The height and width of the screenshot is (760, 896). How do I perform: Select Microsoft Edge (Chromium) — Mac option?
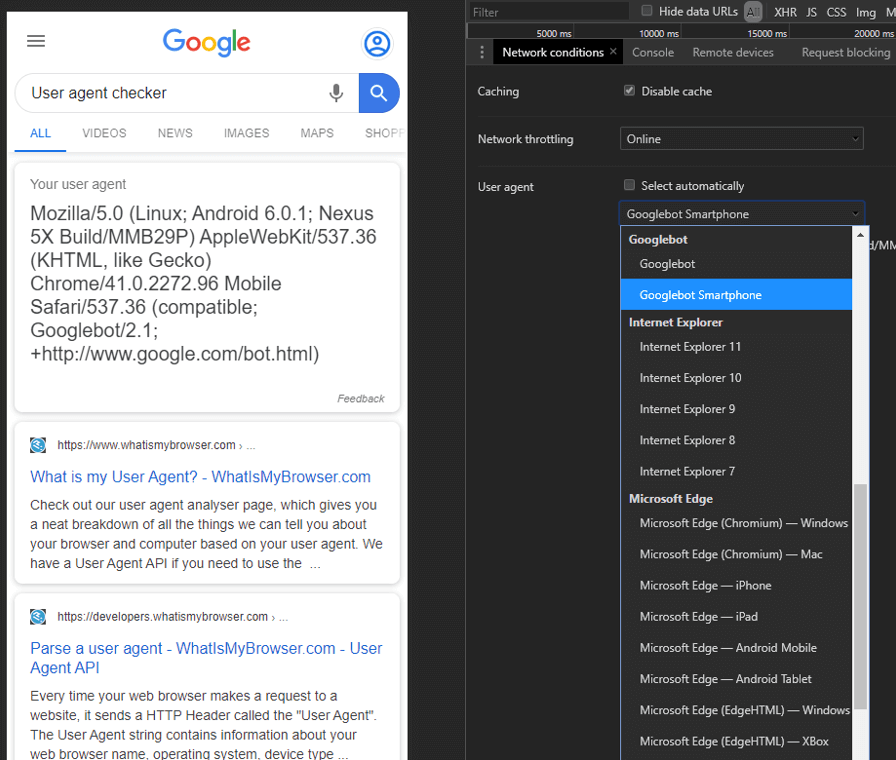736,554
